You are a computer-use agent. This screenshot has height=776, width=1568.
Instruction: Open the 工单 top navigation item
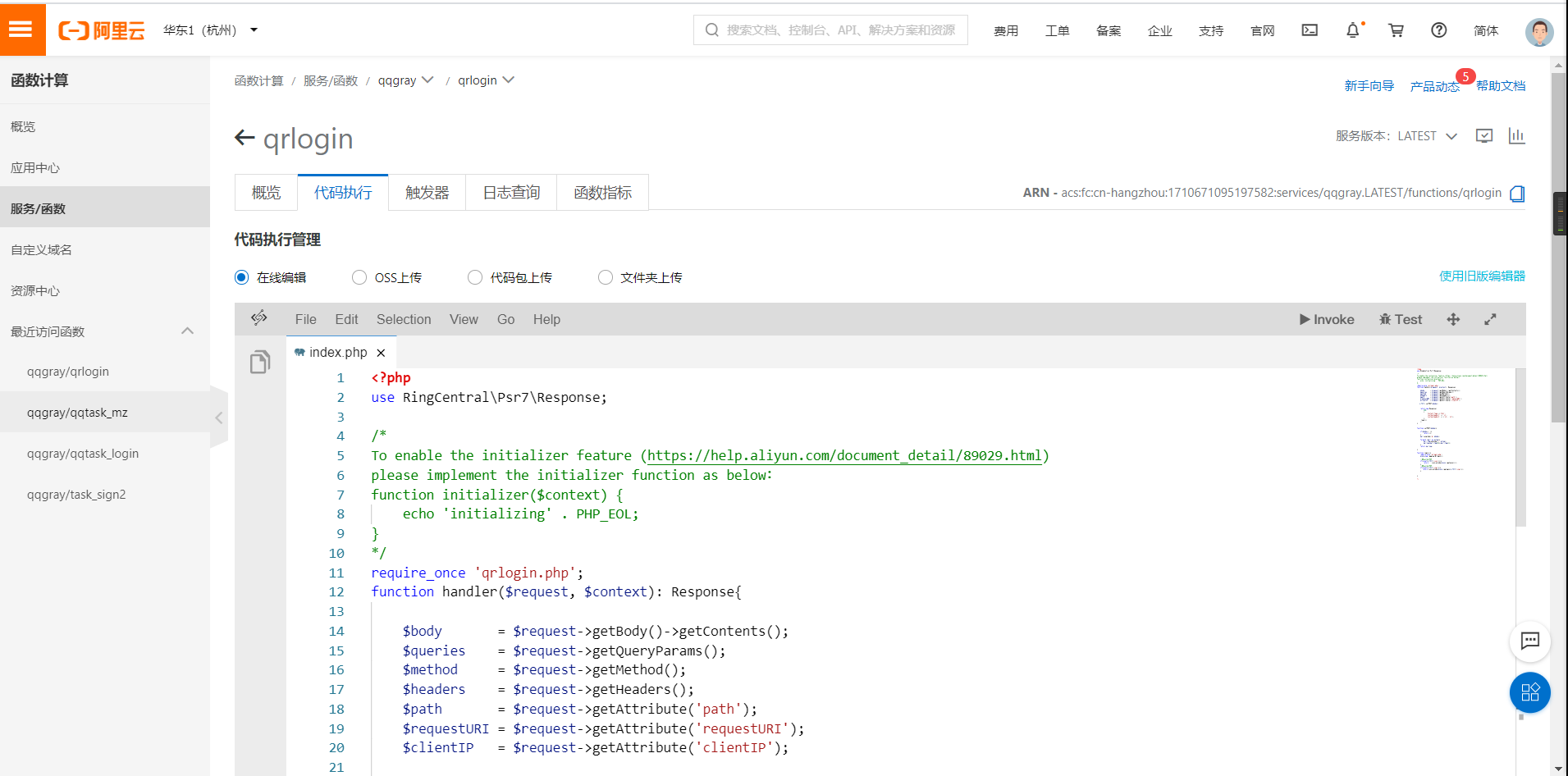[1057, 30]
